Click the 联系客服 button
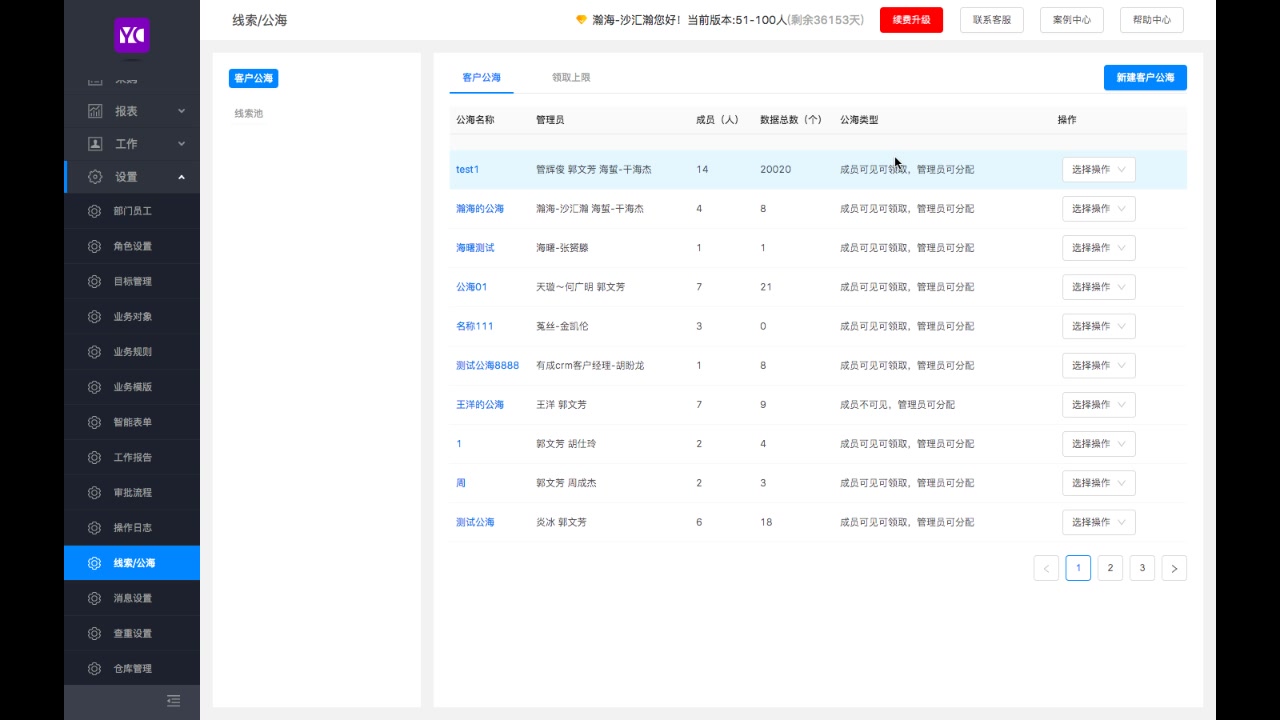Screen dimensions: 1280x720 point(992,20)
